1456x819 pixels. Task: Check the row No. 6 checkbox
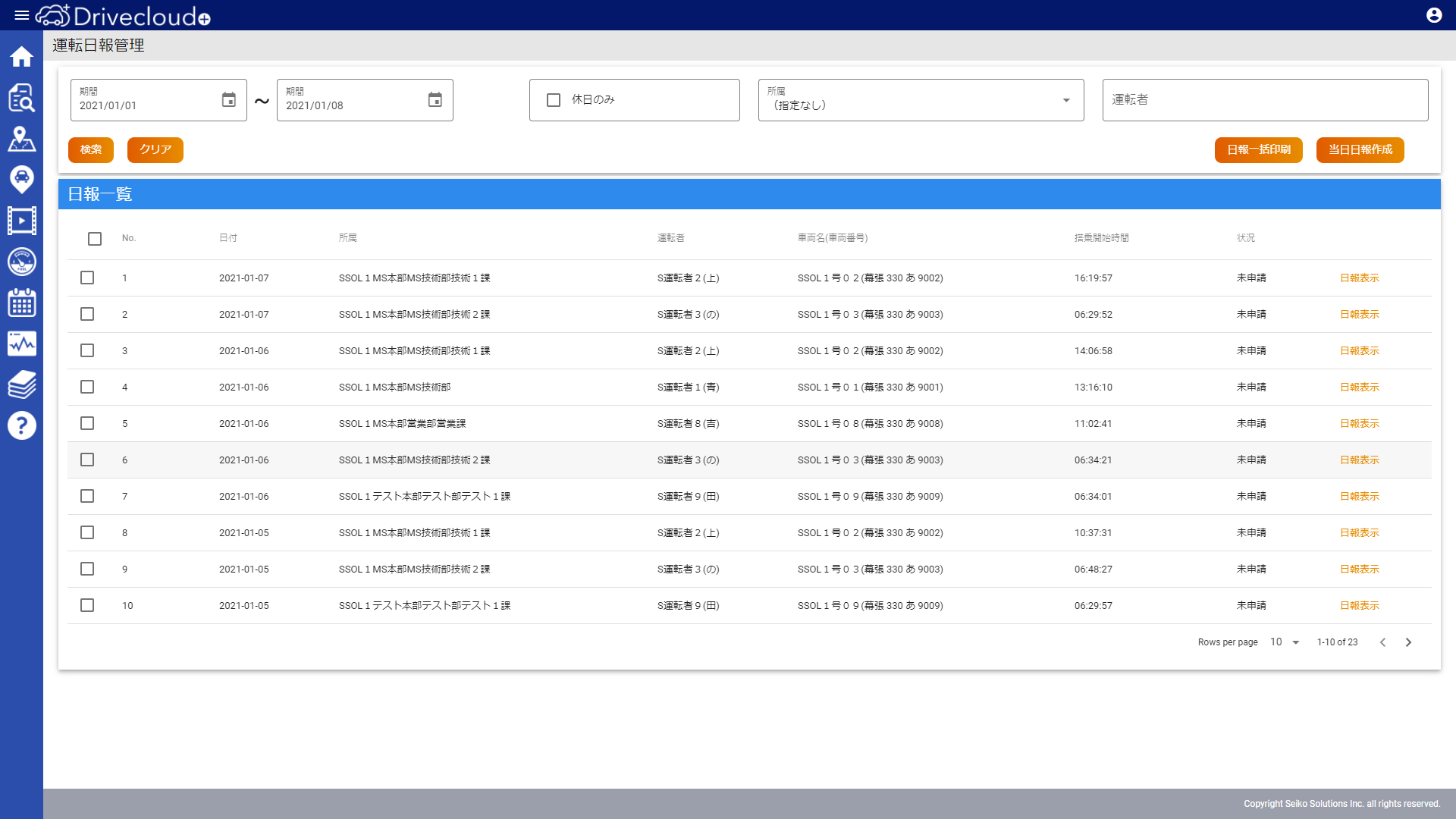pos(87,460)
